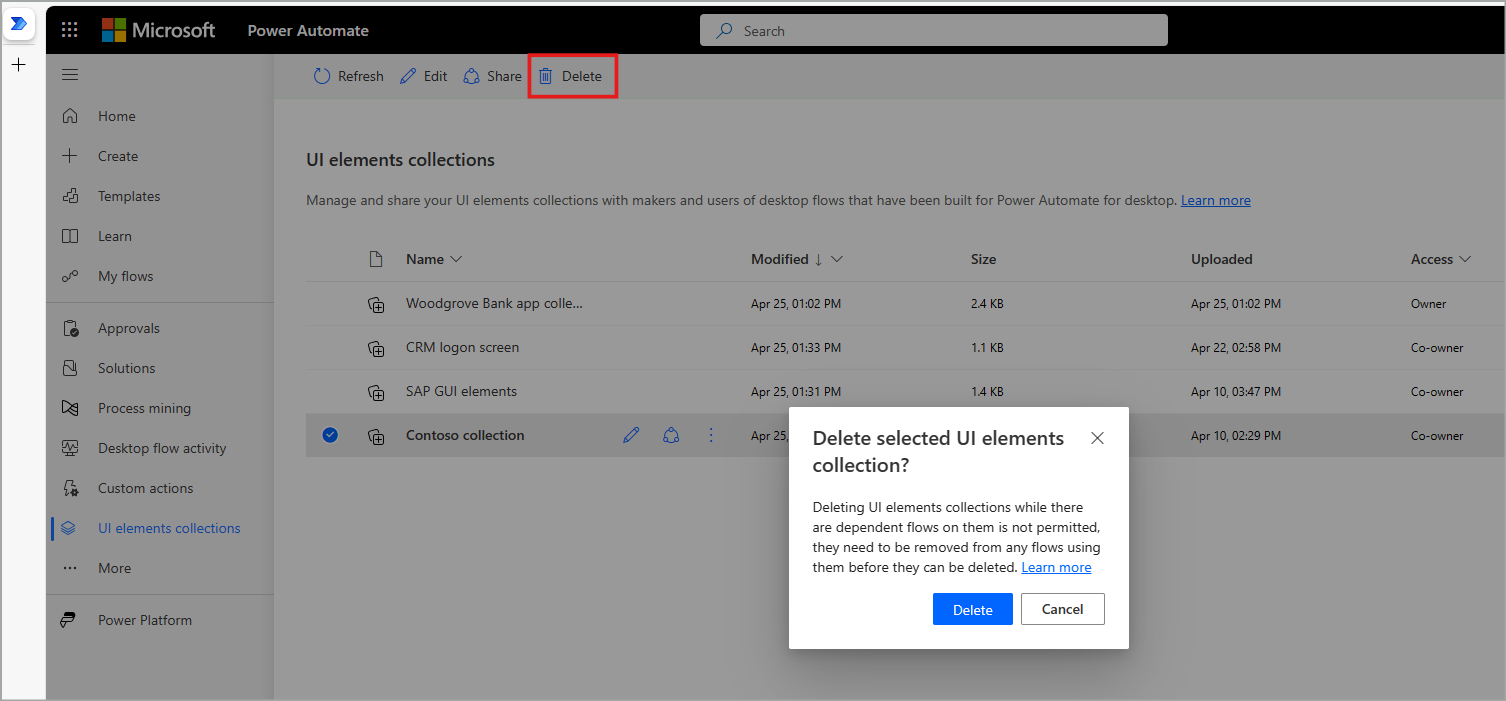Screen dimensions: 1506x701
Task: Click the Edit pencil icon in the toolbar
Action: (408, 75)
